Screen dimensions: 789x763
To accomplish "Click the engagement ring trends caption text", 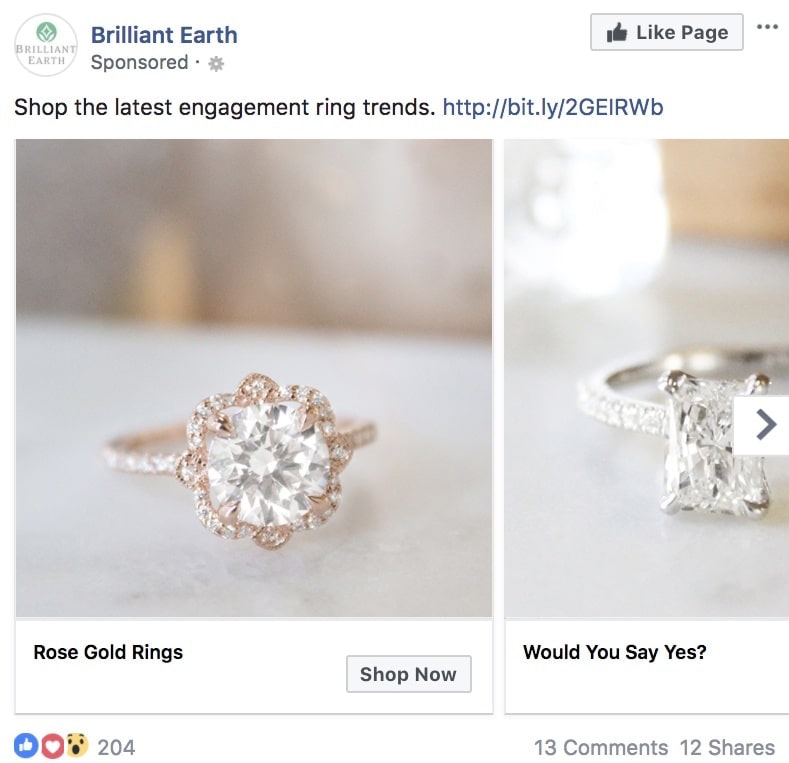I will pos(224,107).
